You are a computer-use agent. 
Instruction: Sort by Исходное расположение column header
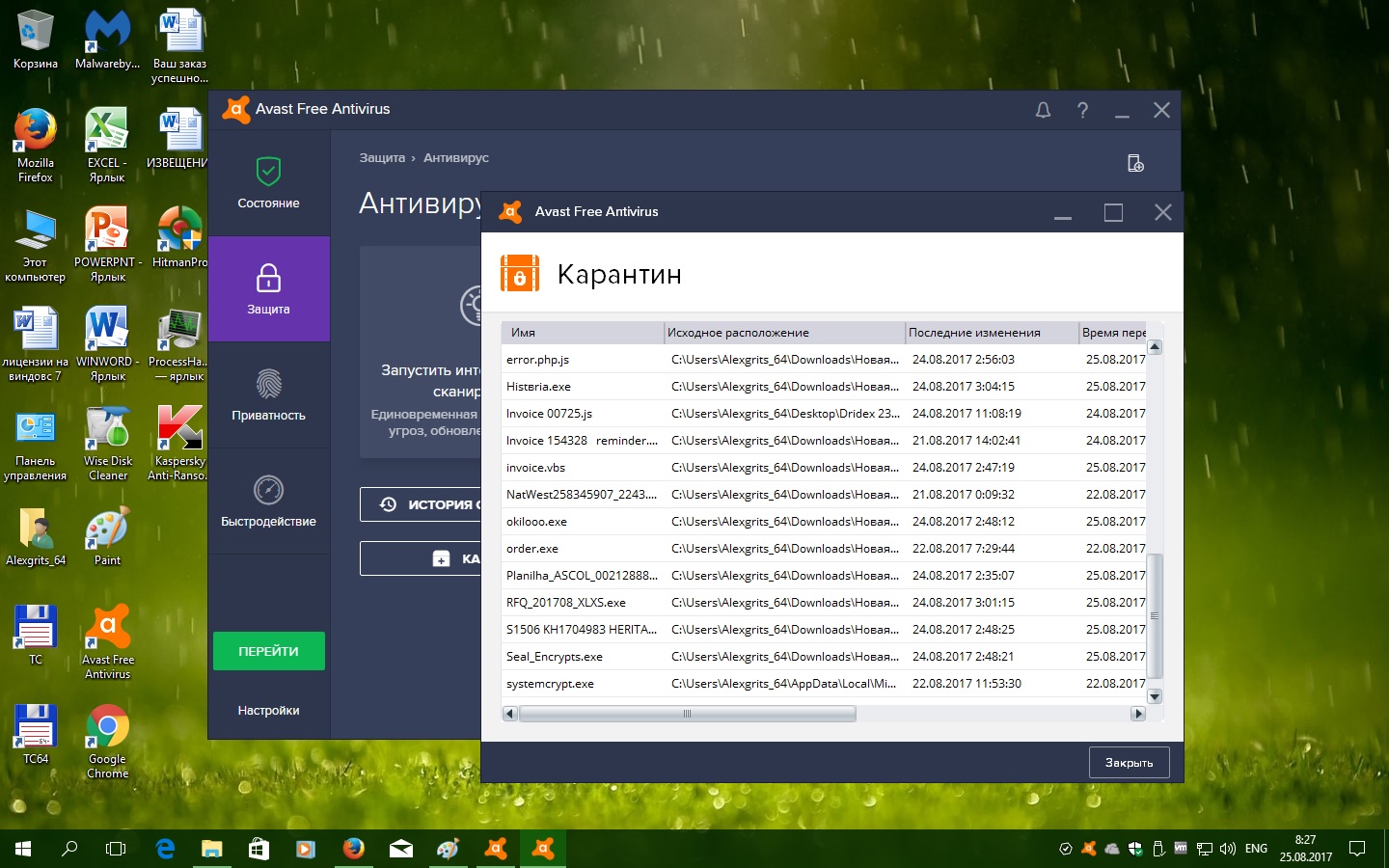click(x=784, y=333)
